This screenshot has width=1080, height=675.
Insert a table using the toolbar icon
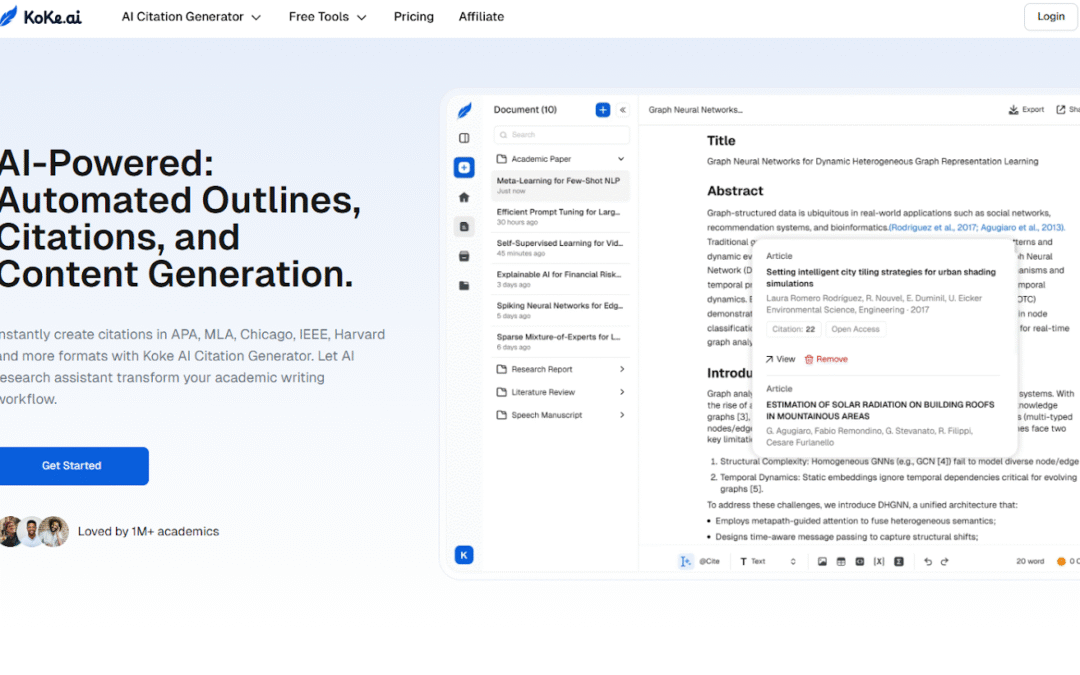[x=840, y=561]
